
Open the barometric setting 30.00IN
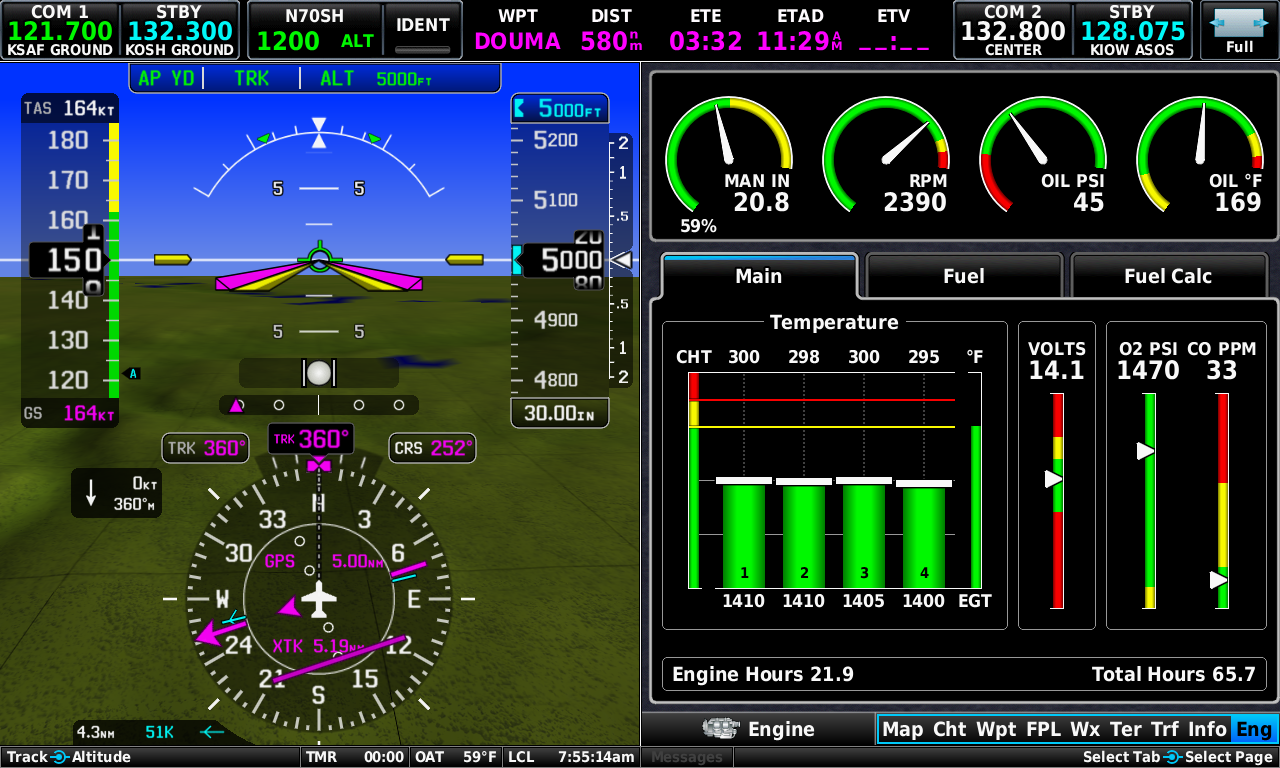[x=559, y=413]
